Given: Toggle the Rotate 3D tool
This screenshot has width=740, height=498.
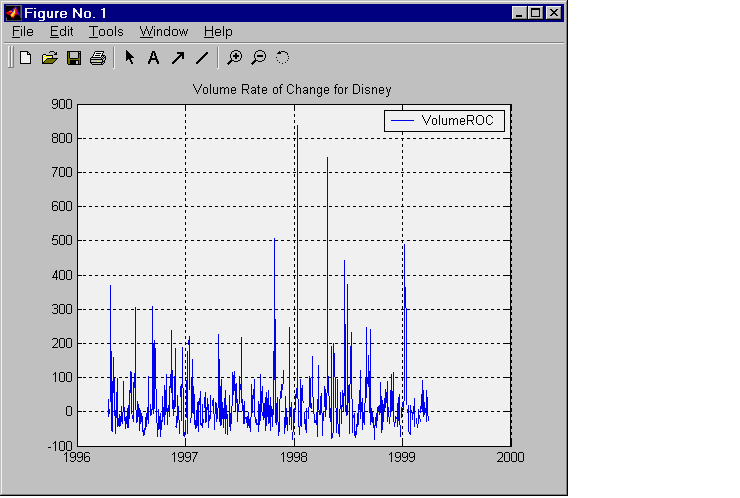Looking at the screenshot, I should pos(282,58).
